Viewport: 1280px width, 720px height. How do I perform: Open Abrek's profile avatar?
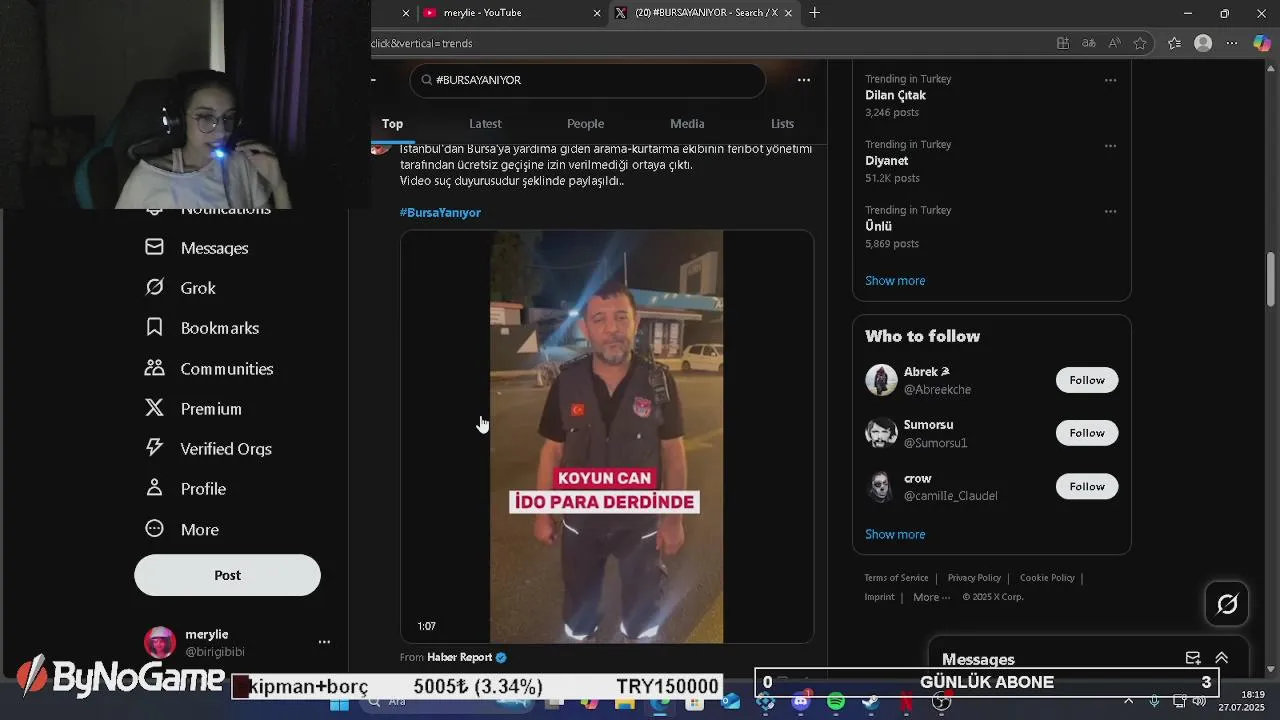coord(881,380)
